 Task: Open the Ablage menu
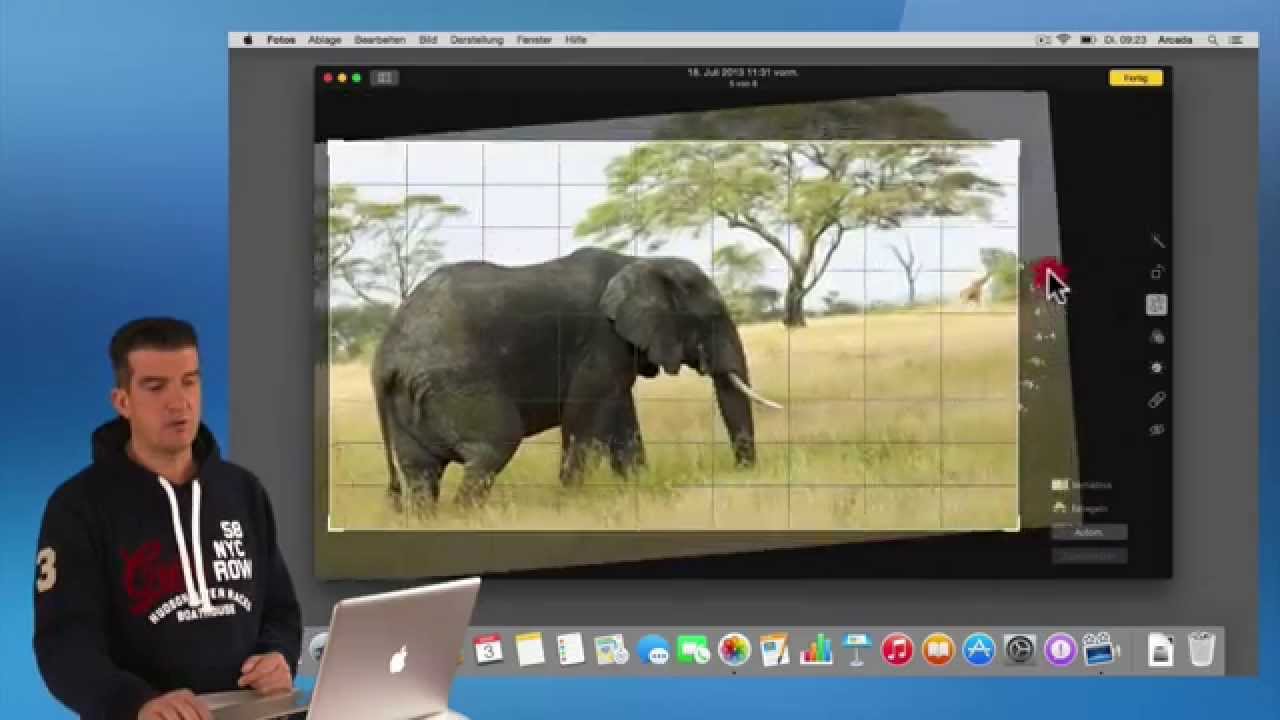pyautogui.click(x=325, y=40)
